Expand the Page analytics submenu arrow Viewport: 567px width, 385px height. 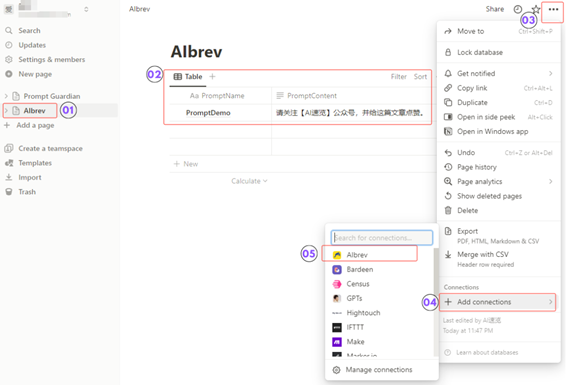click(550, 181)
